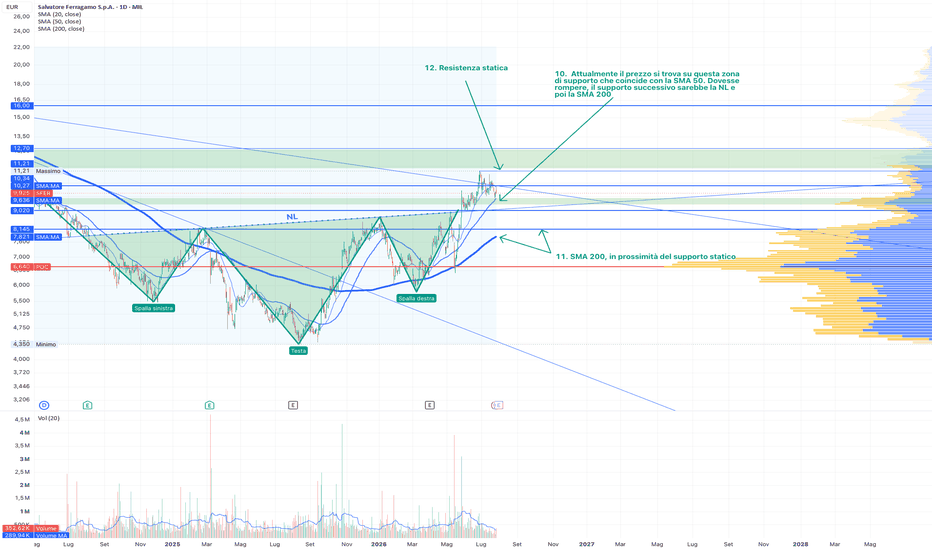Click the red POC 6,640 price label

(x=31, y=267)
